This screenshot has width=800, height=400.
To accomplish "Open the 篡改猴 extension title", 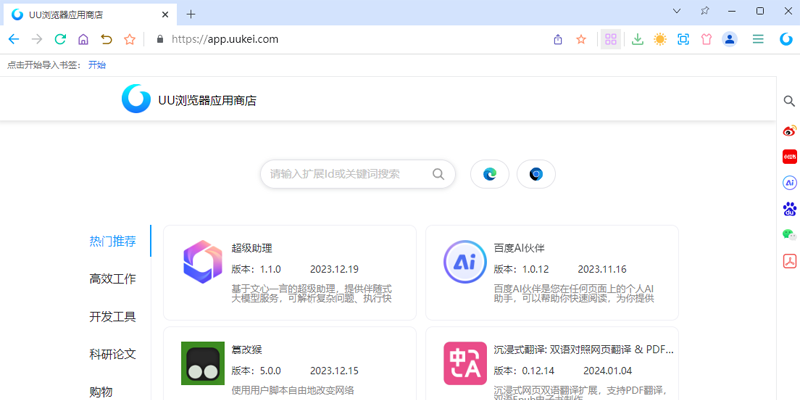I will 247,350.
